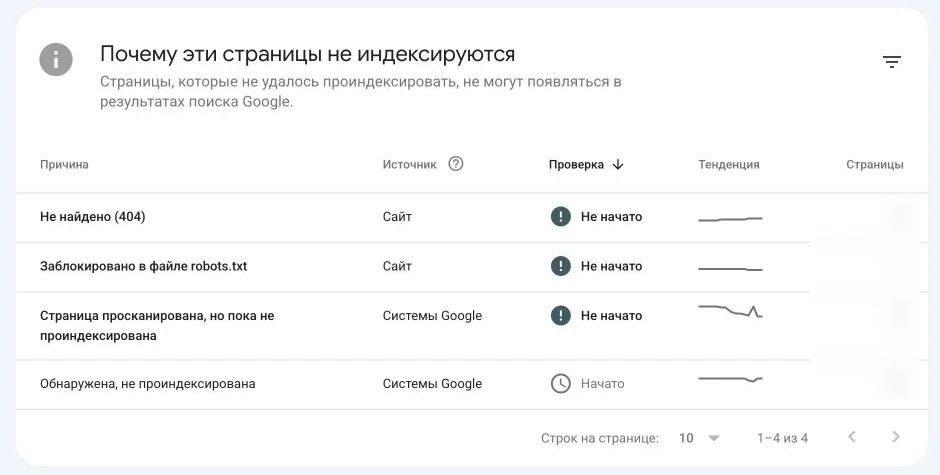This screenshot has height=475, width=940.
Task: Click the trend sparkline for Не найдено (404)
Action: coord(730,220)
